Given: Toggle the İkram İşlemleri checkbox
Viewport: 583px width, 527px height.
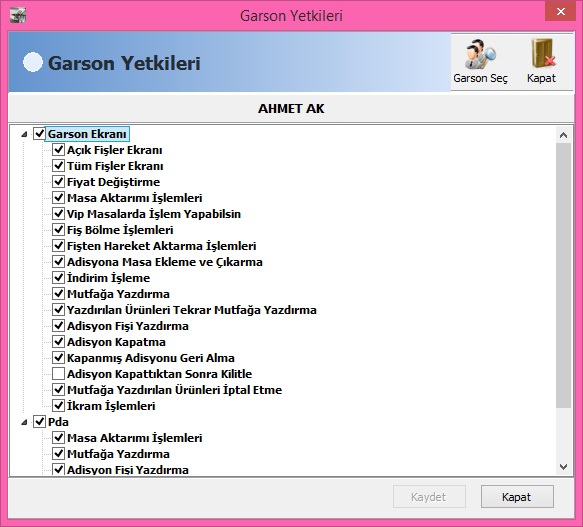Looking at the screenshot, I should [x=58, y=406].
